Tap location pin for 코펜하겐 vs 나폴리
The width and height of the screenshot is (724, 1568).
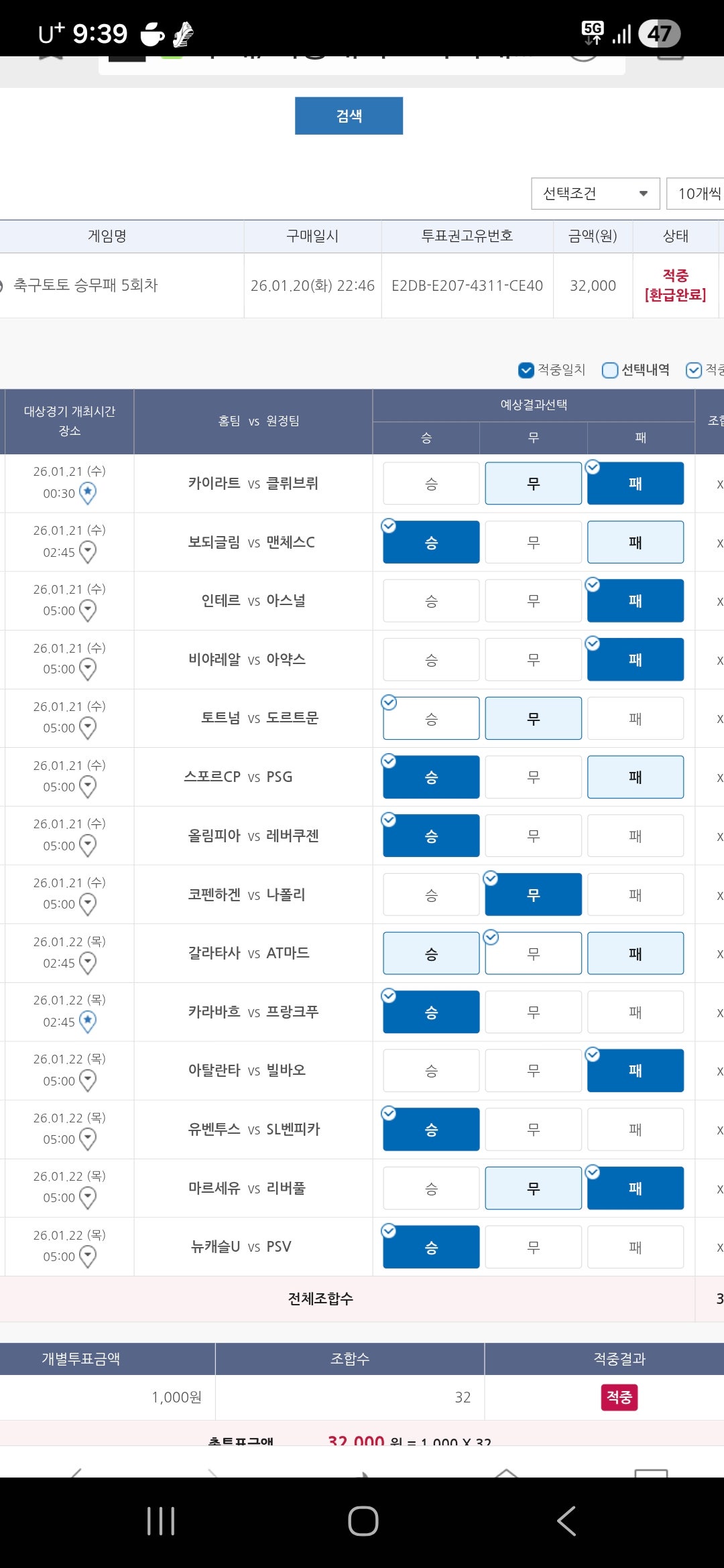(x=88, y=905)
